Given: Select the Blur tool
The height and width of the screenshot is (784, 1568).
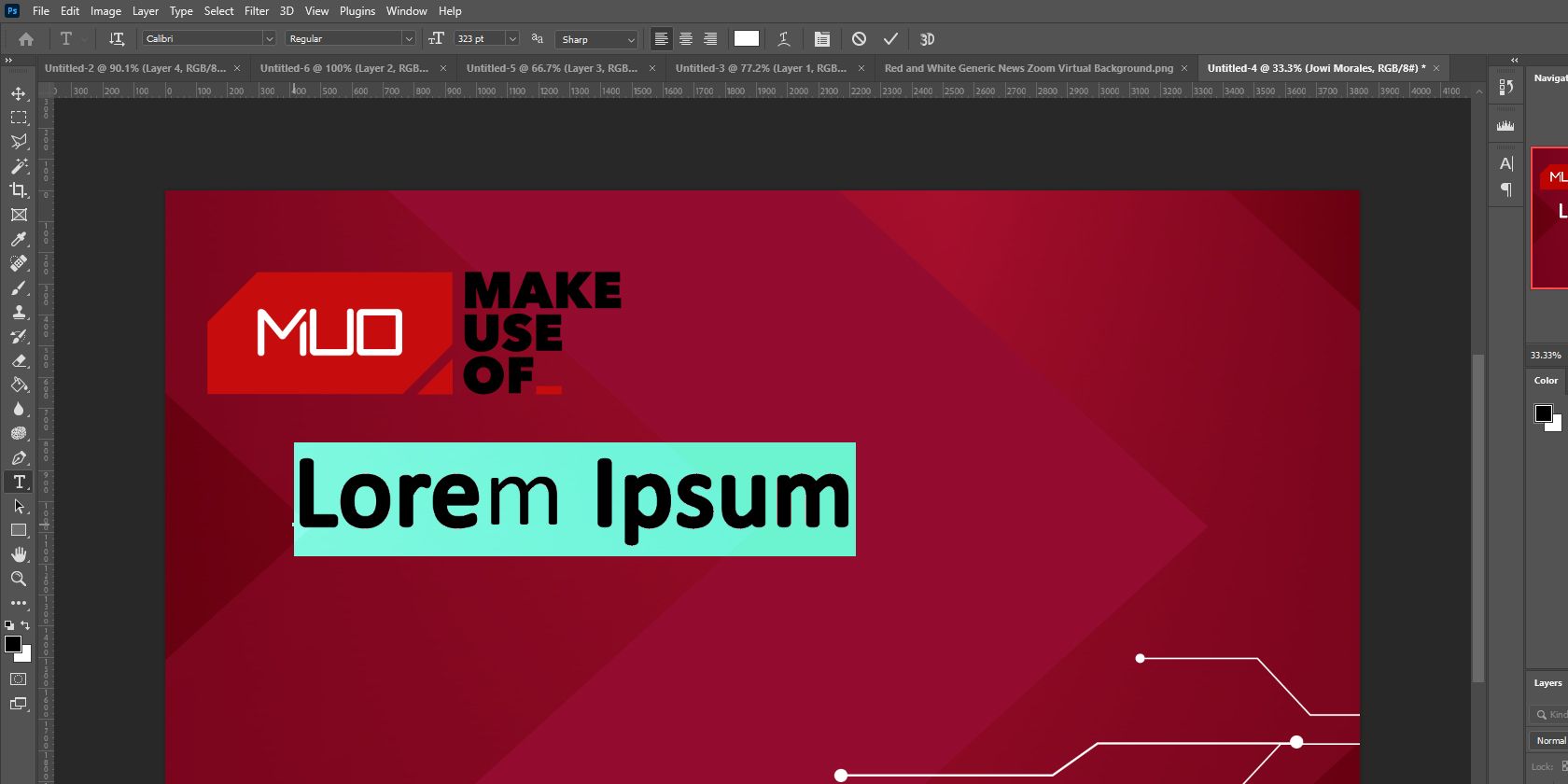Looking at the screenshot, I should [19, 409].
